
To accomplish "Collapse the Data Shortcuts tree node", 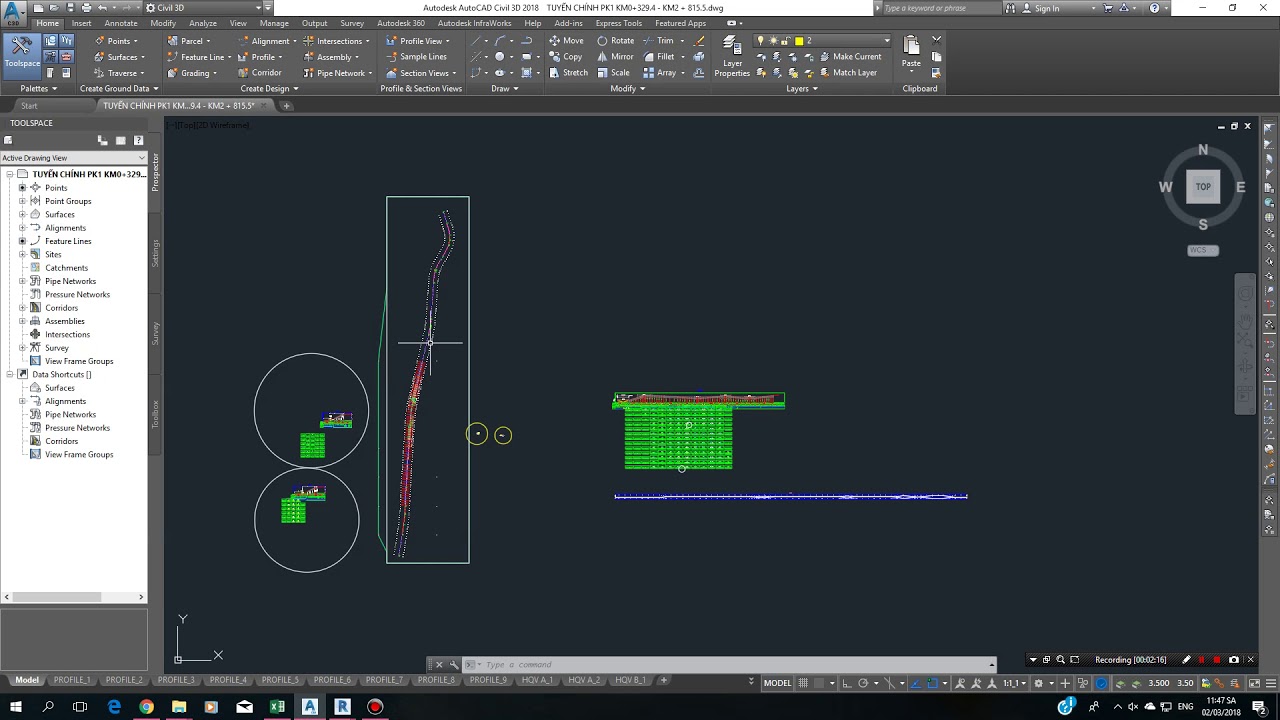I will click(x=10, y=374).
